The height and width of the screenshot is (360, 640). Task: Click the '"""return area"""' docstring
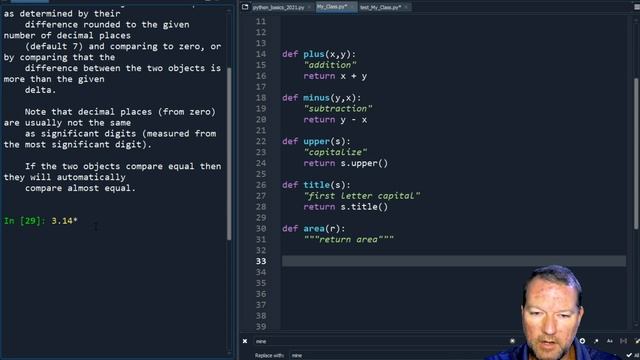pos(349,240)
